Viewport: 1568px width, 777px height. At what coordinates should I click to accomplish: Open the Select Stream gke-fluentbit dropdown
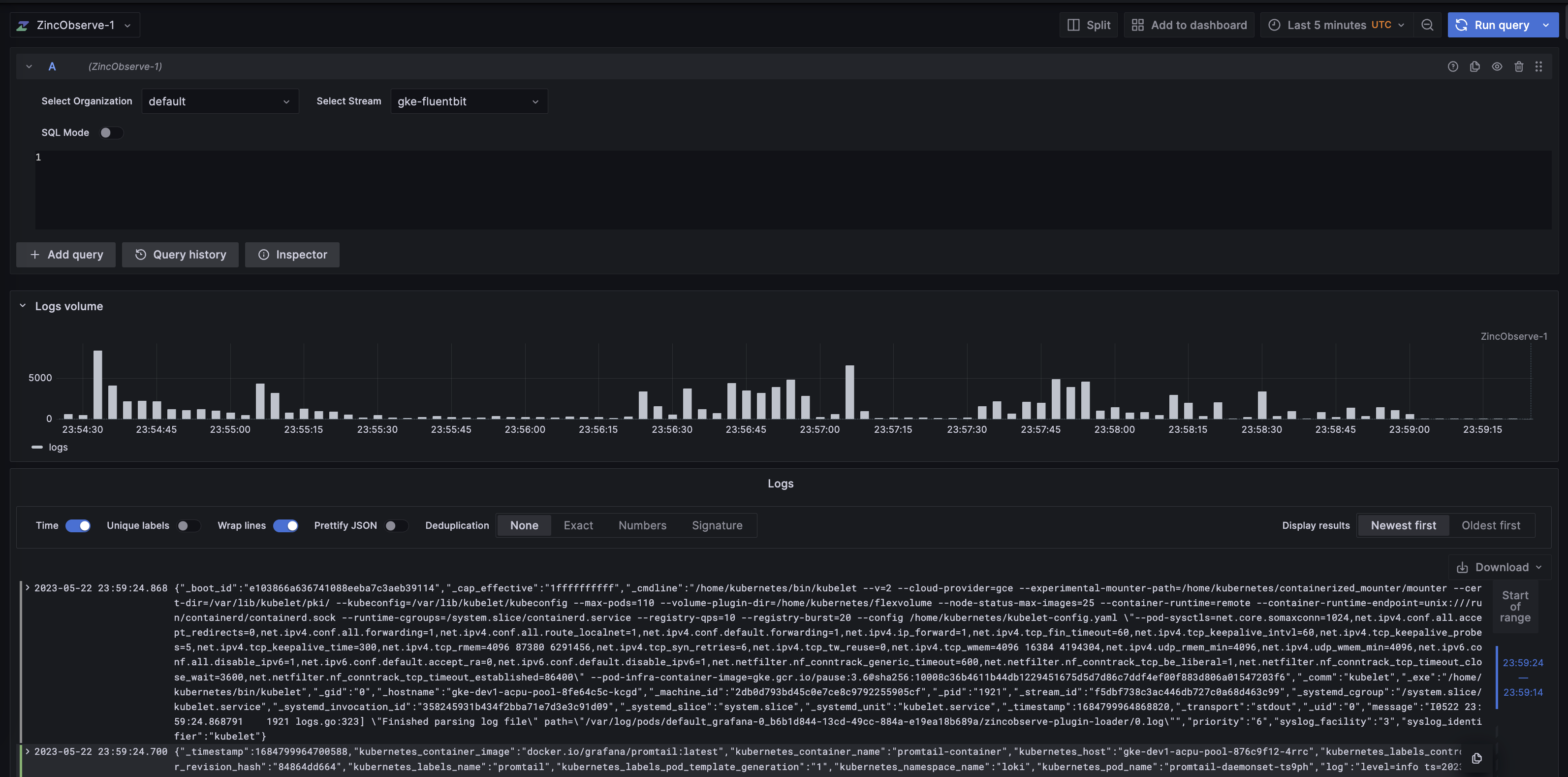click(468, 101)
